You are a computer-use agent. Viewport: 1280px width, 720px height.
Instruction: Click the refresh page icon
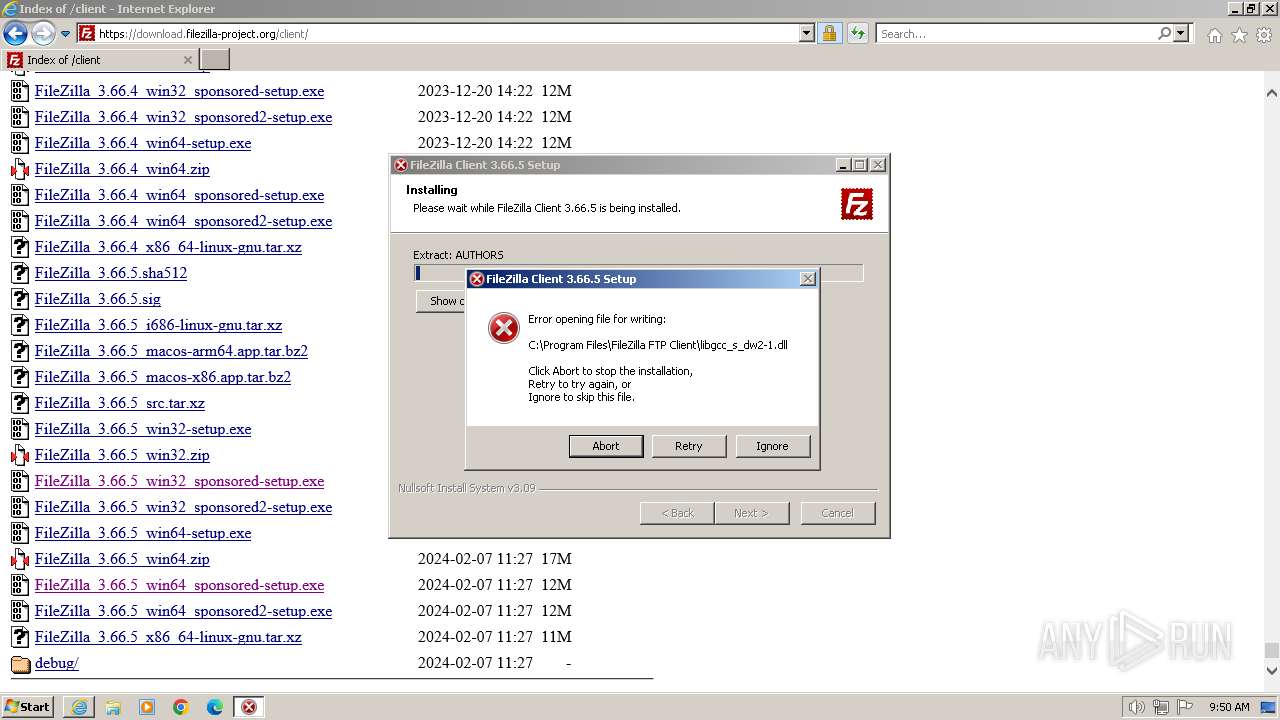(857, 34)
